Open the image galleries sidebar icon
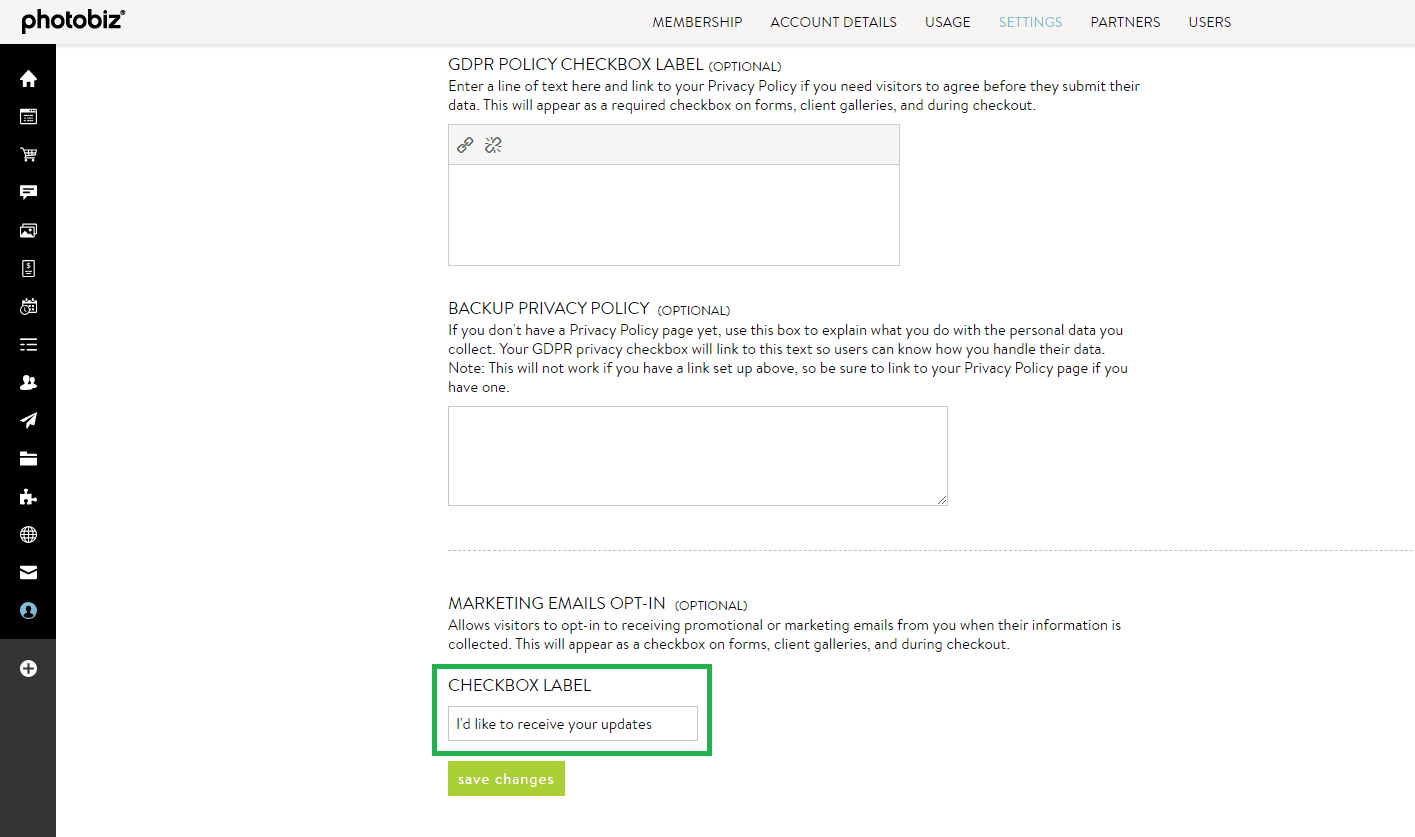The image size is (1415, 837). pos(27,230)
